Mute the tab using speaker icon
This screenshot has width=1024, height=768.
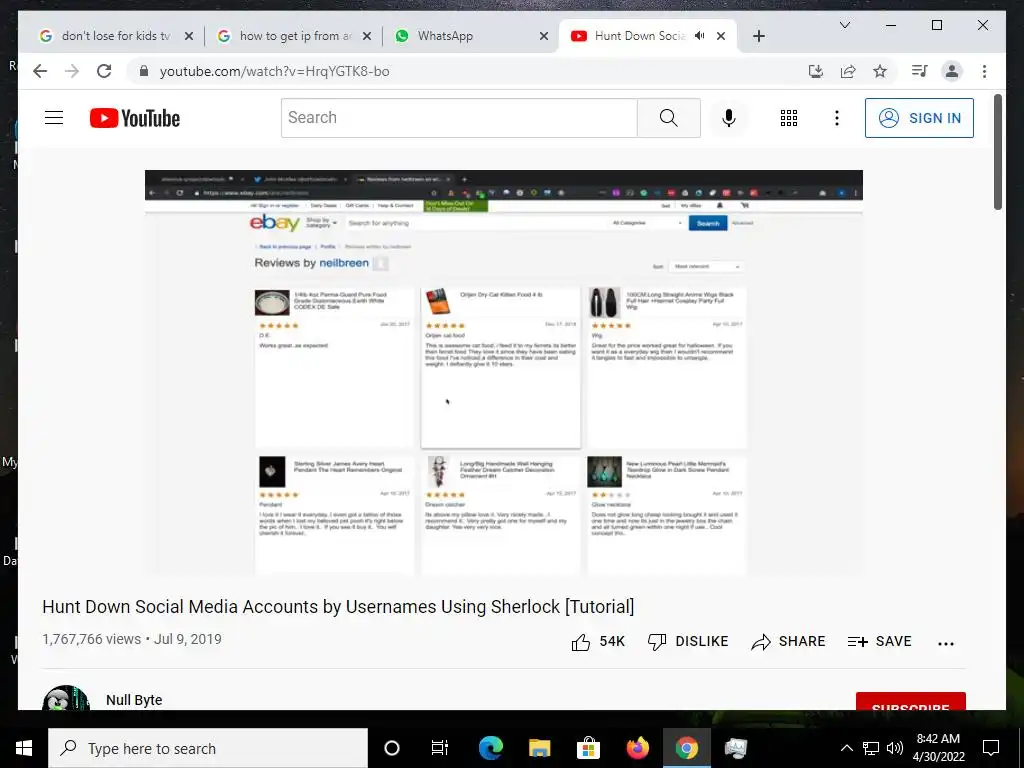tap(699, 36)
